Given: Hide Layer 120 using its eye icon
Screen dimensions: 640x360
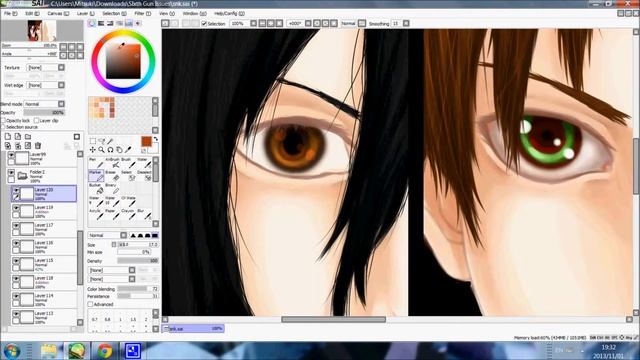Looking at the screenshot, I should [16, 190].
